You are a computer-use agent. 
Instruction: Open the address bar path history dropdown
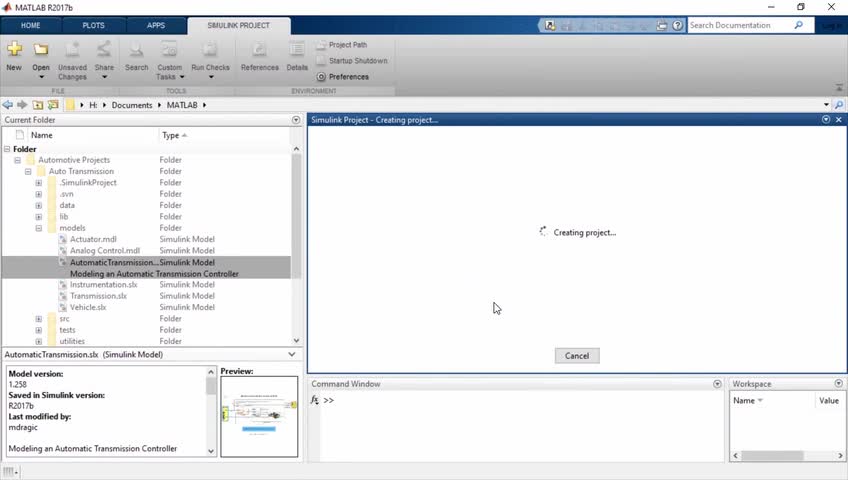click(x=826, y=105)
